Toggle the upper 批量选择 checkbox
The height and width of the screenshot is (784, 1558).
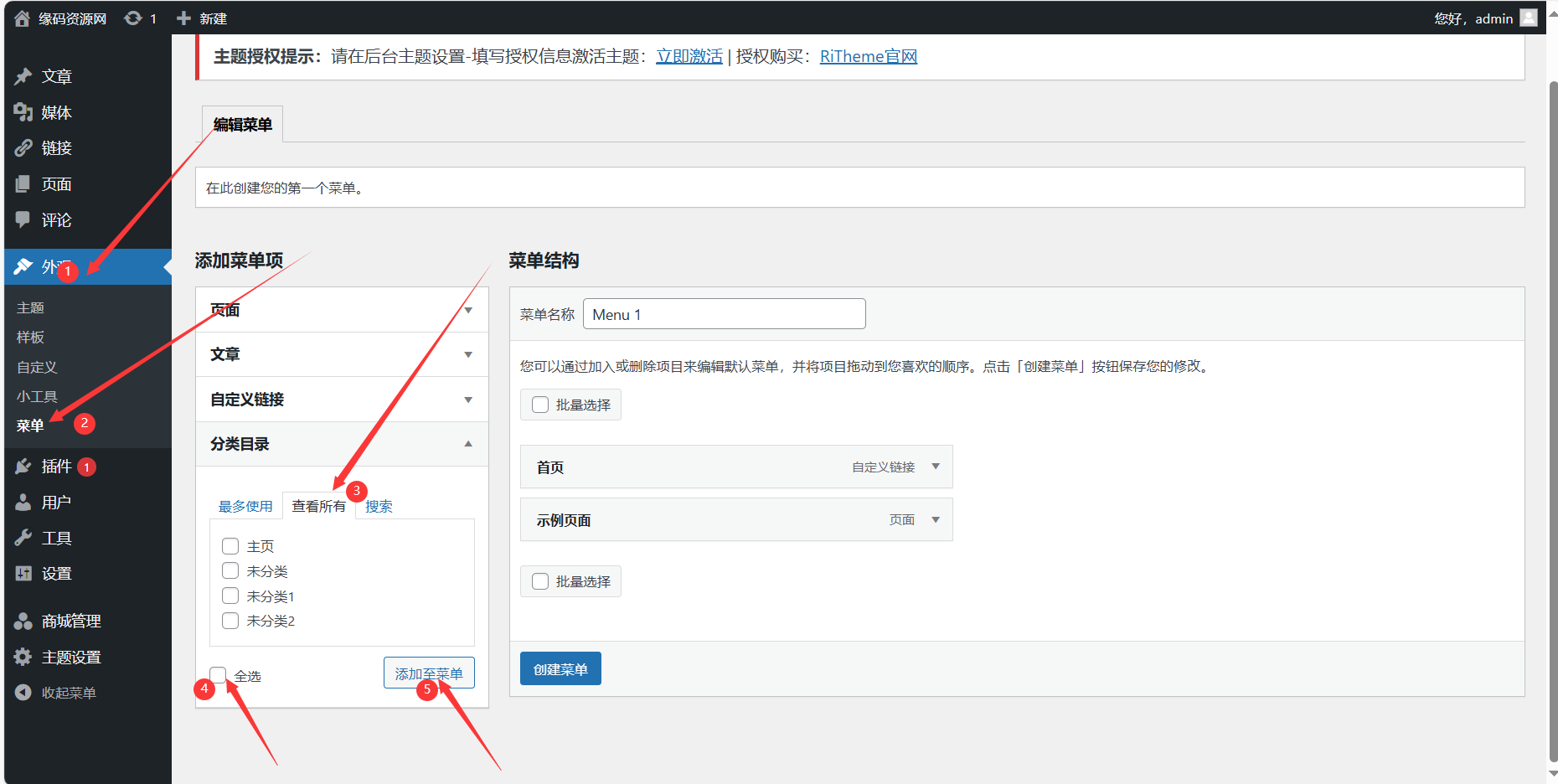click(540, 405)
